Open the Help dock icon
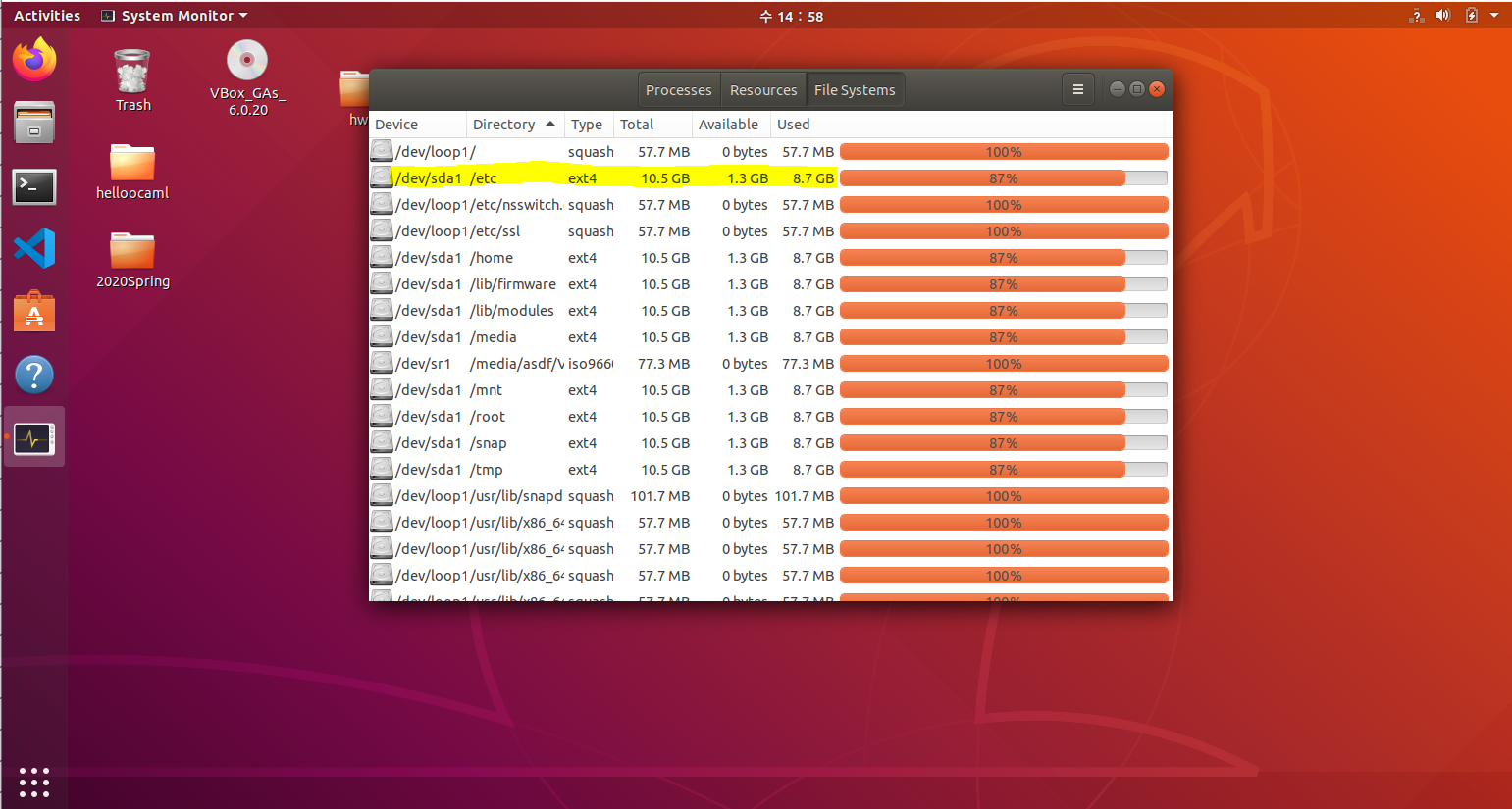1512x809 pixels. [x=34, y=375]
